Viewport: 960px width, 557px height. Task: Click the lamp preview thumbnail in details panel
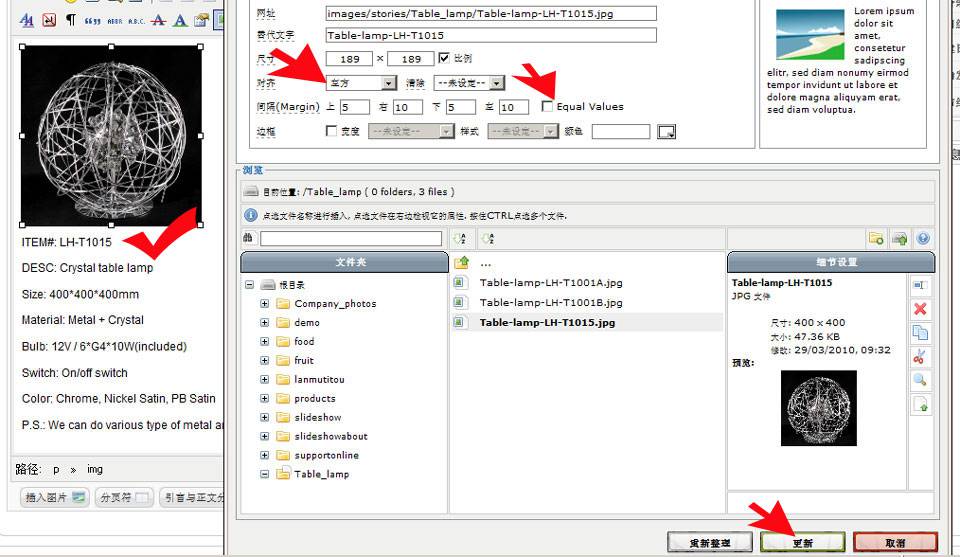click(819, 408)
